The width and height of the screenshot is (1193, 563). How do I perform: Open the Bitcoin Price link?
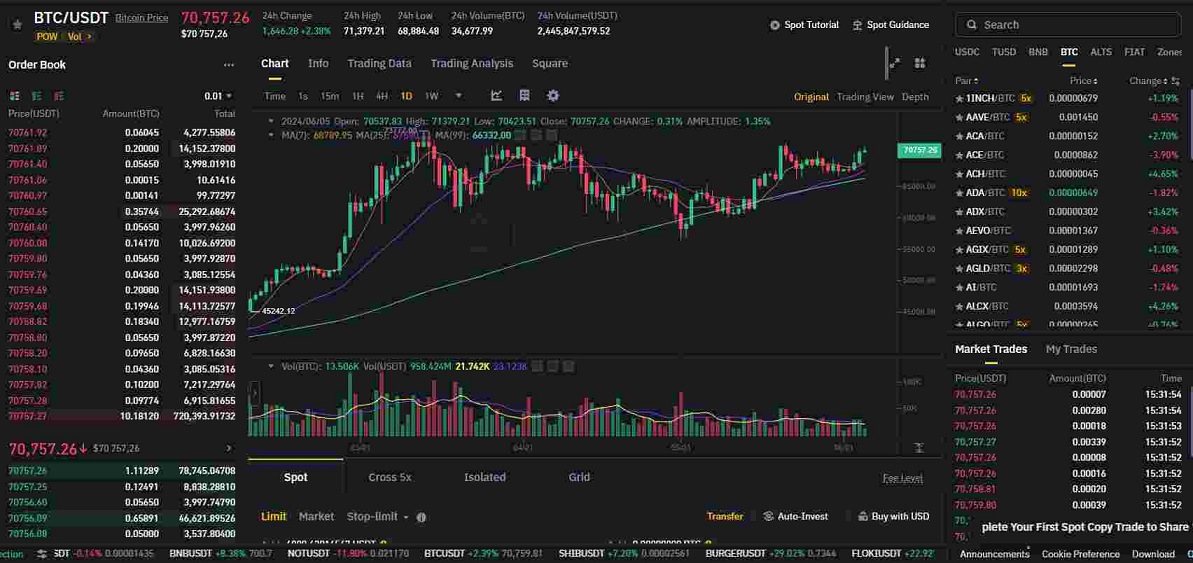(x=142, y=17)
